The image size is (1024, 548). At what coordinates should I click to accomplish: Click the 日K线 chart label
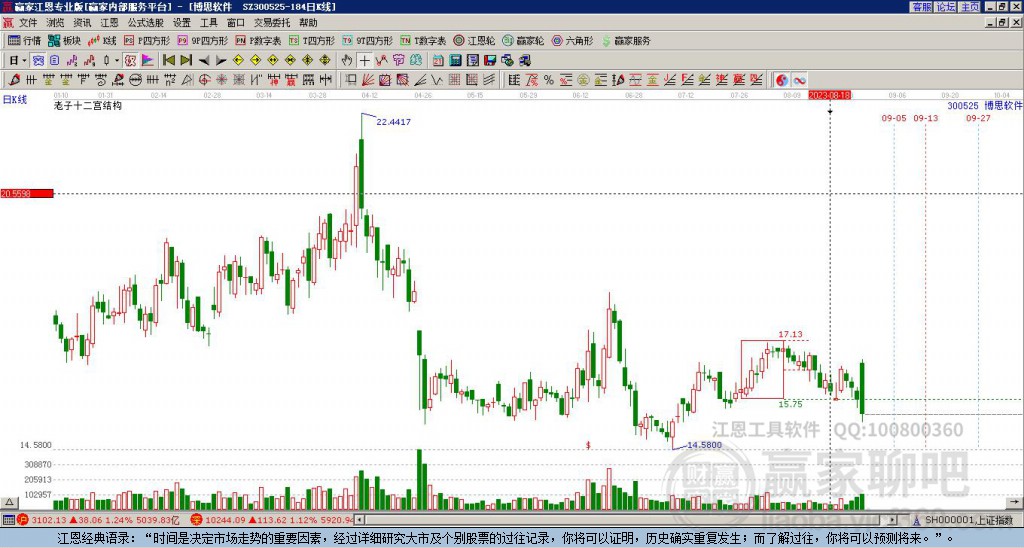[x=14, y=100]
